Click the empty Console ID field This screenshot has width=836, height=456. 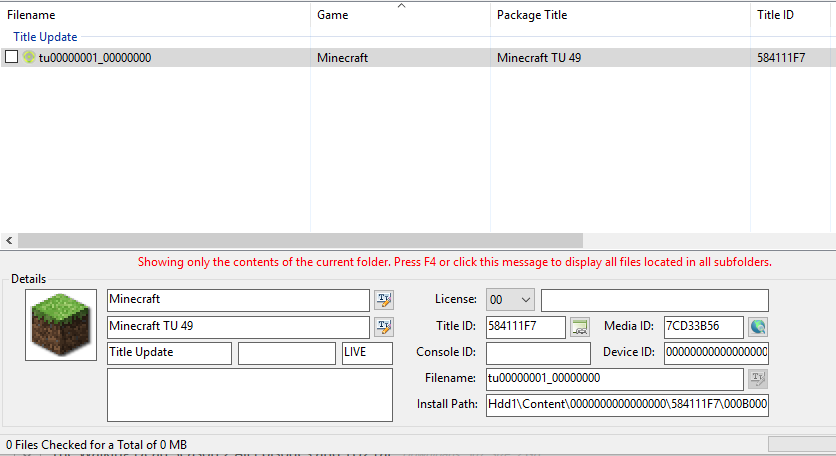538,353
